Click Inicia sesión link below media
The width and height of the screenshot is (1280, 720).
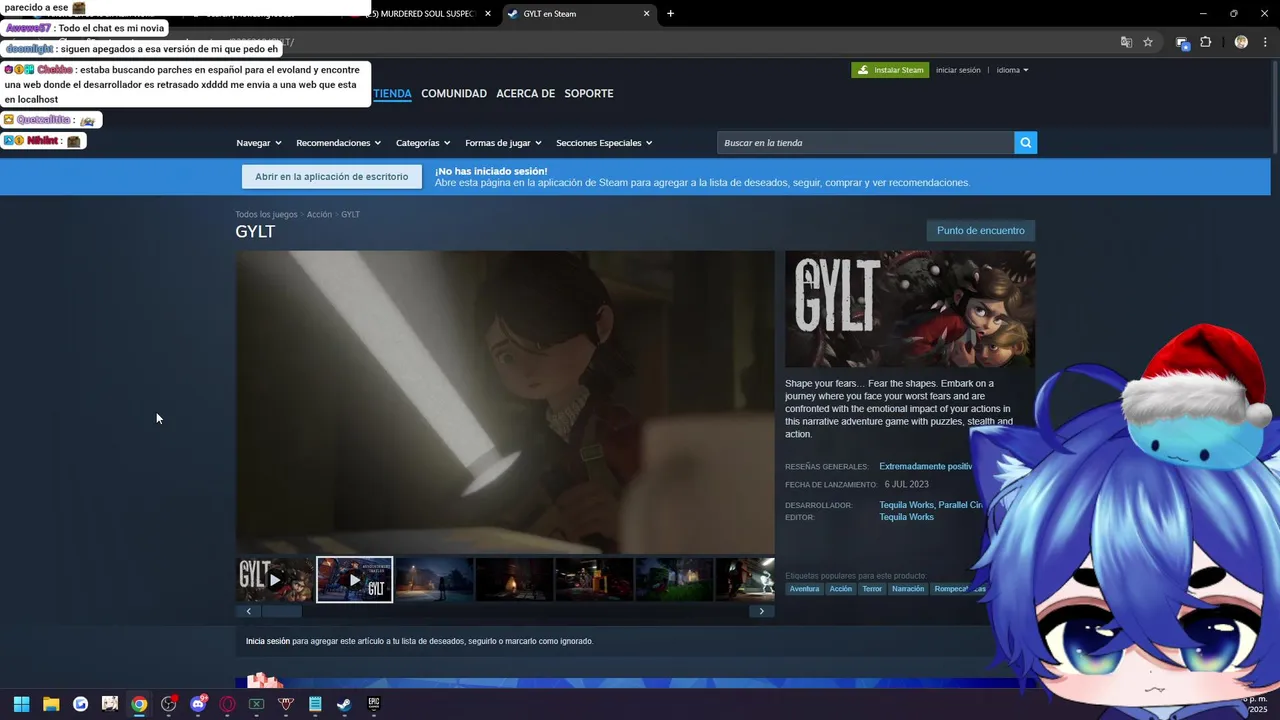[x=268, y=641]
